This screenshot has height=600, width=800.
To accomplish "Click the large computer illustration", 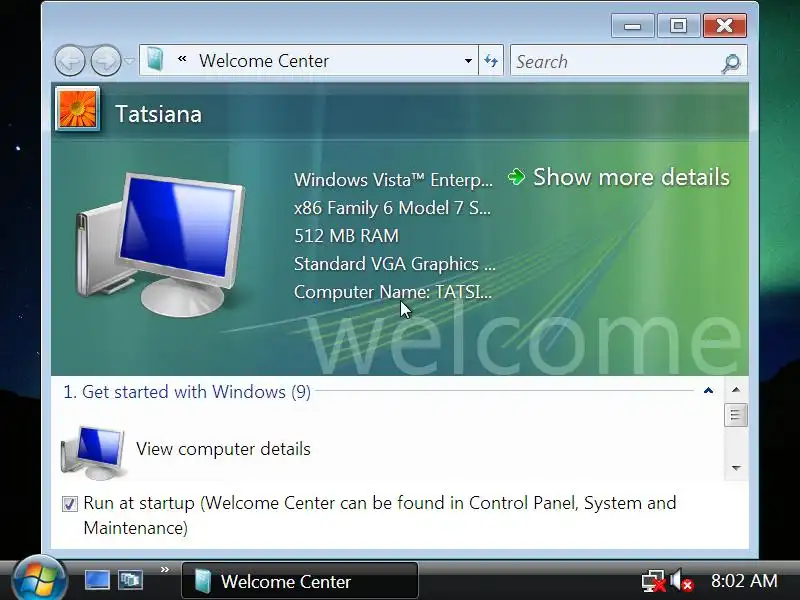I will [x=161, y=244].
